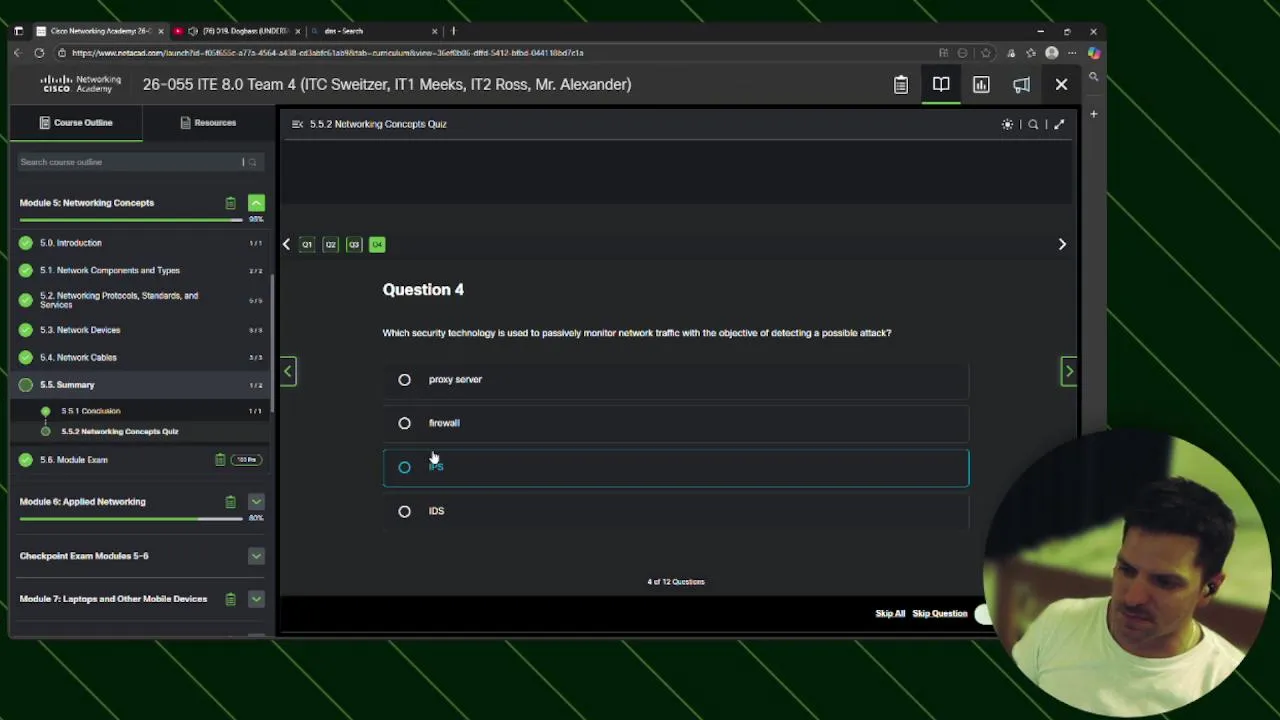Open a new browser tab with plus

(453, 31)
